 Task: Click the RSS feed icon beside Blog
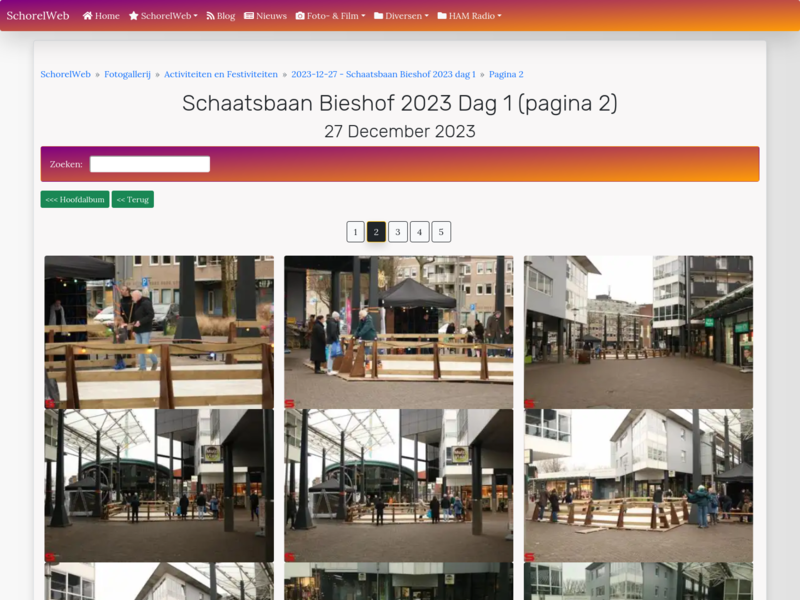(210, 16)
